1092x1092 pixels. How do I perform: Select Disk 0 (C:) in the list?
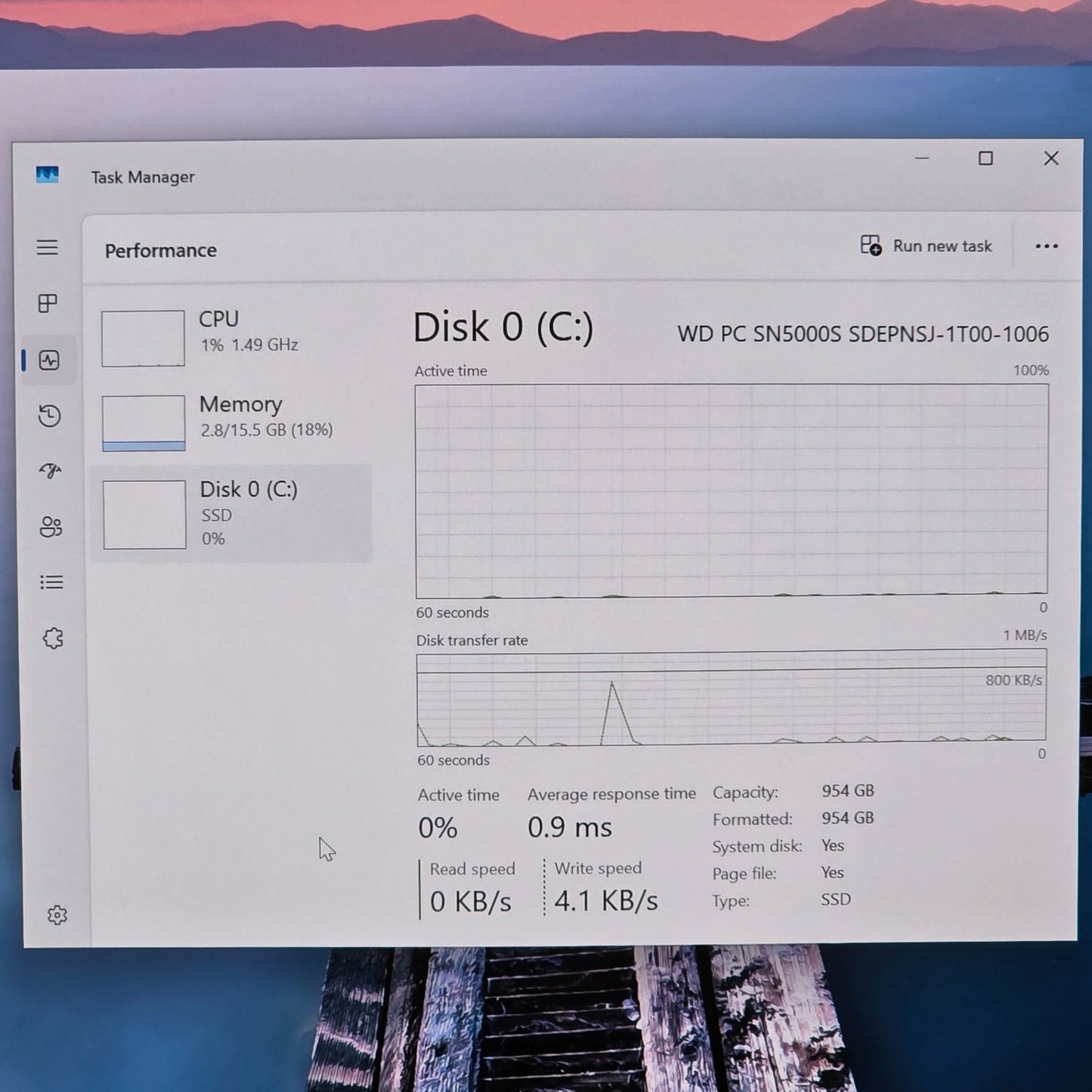pyautogui.click(x=249, y=513)
